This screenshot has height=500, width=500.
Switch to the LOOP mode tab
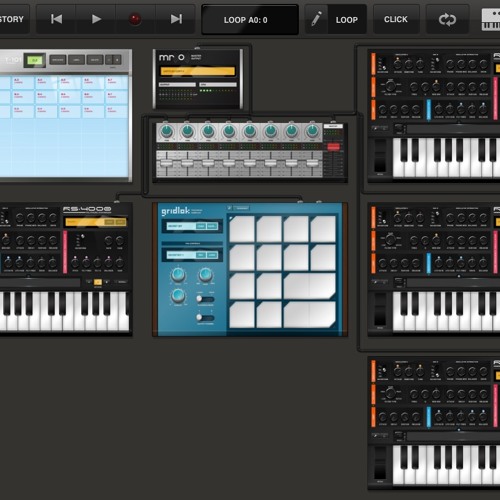347,20
